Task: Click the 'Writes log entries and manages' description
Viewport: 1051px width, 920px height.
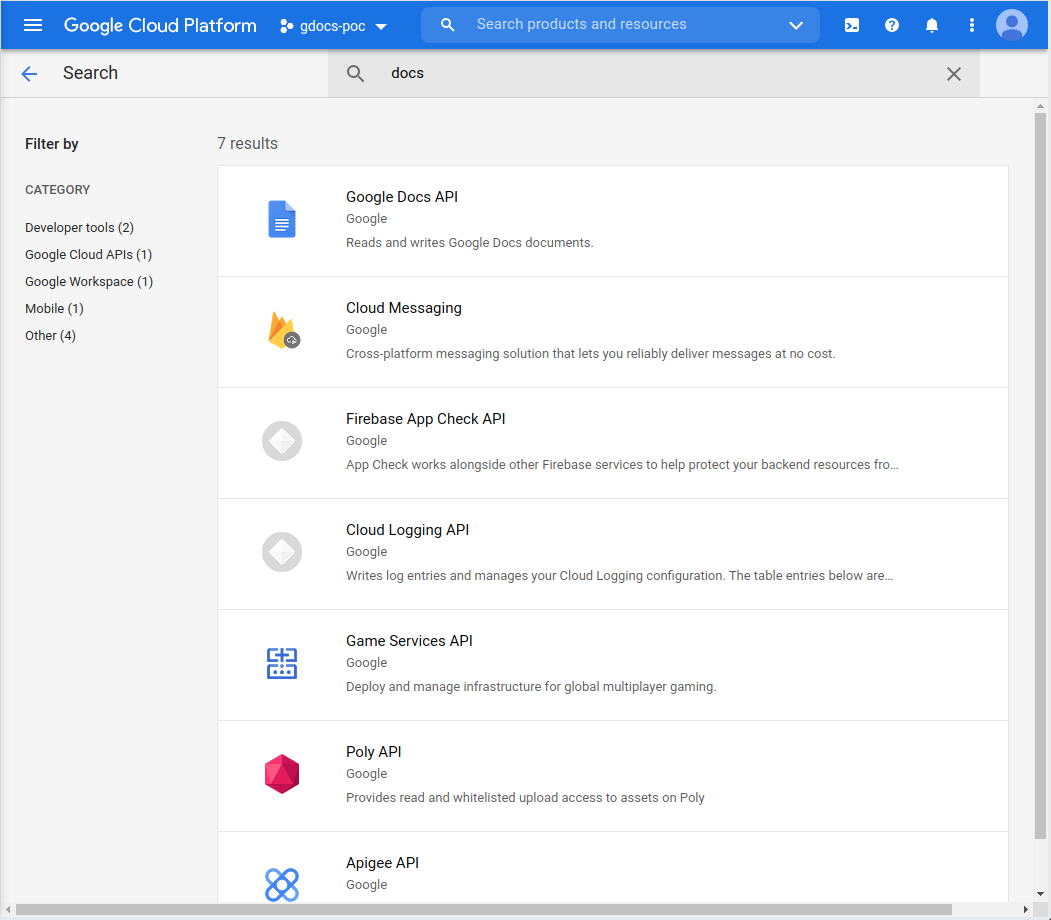Action: click(619, 576)
